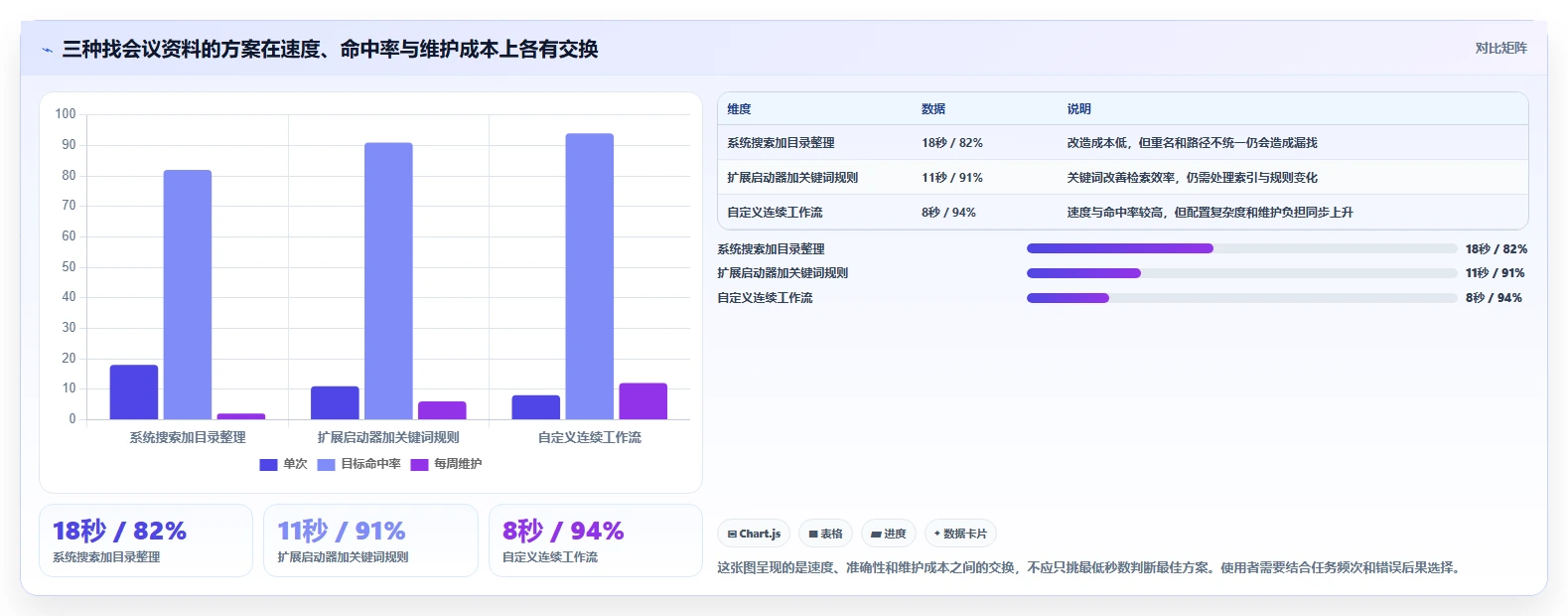The image size is (1568, 616).
Task: Click x-axis label 系统搜索加目录整理
Action: coord(188,437)
